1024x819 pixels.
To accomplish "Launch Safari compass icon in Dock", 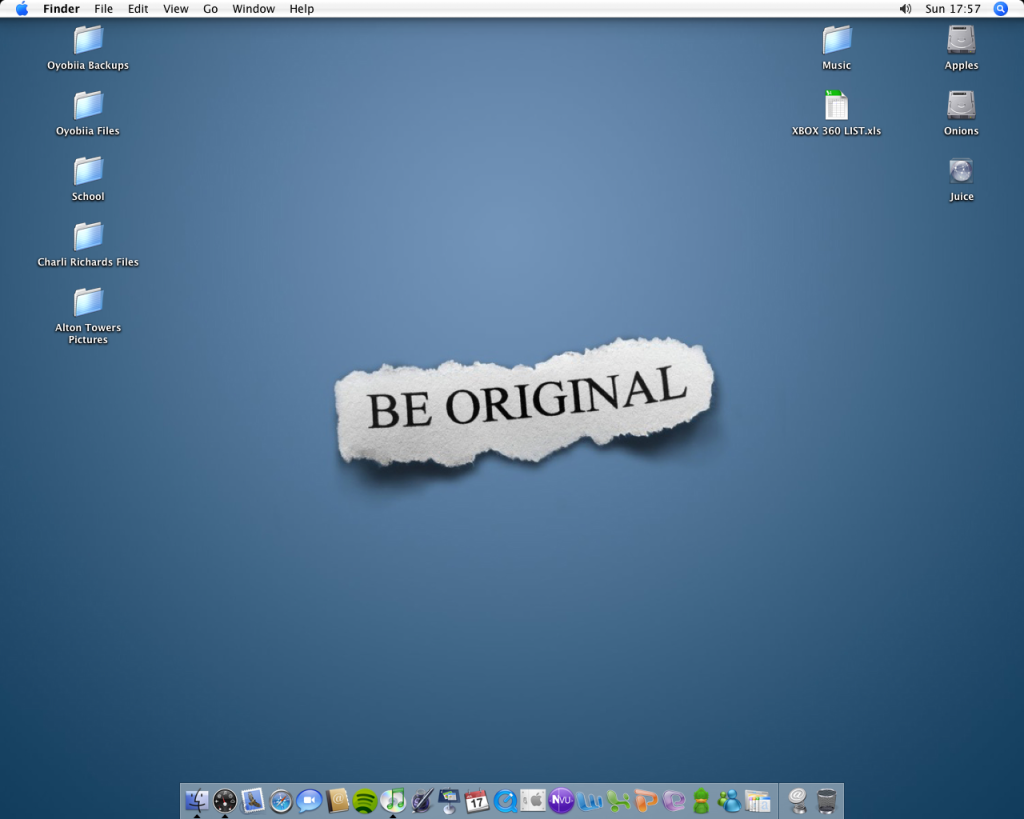I will 281,801.
